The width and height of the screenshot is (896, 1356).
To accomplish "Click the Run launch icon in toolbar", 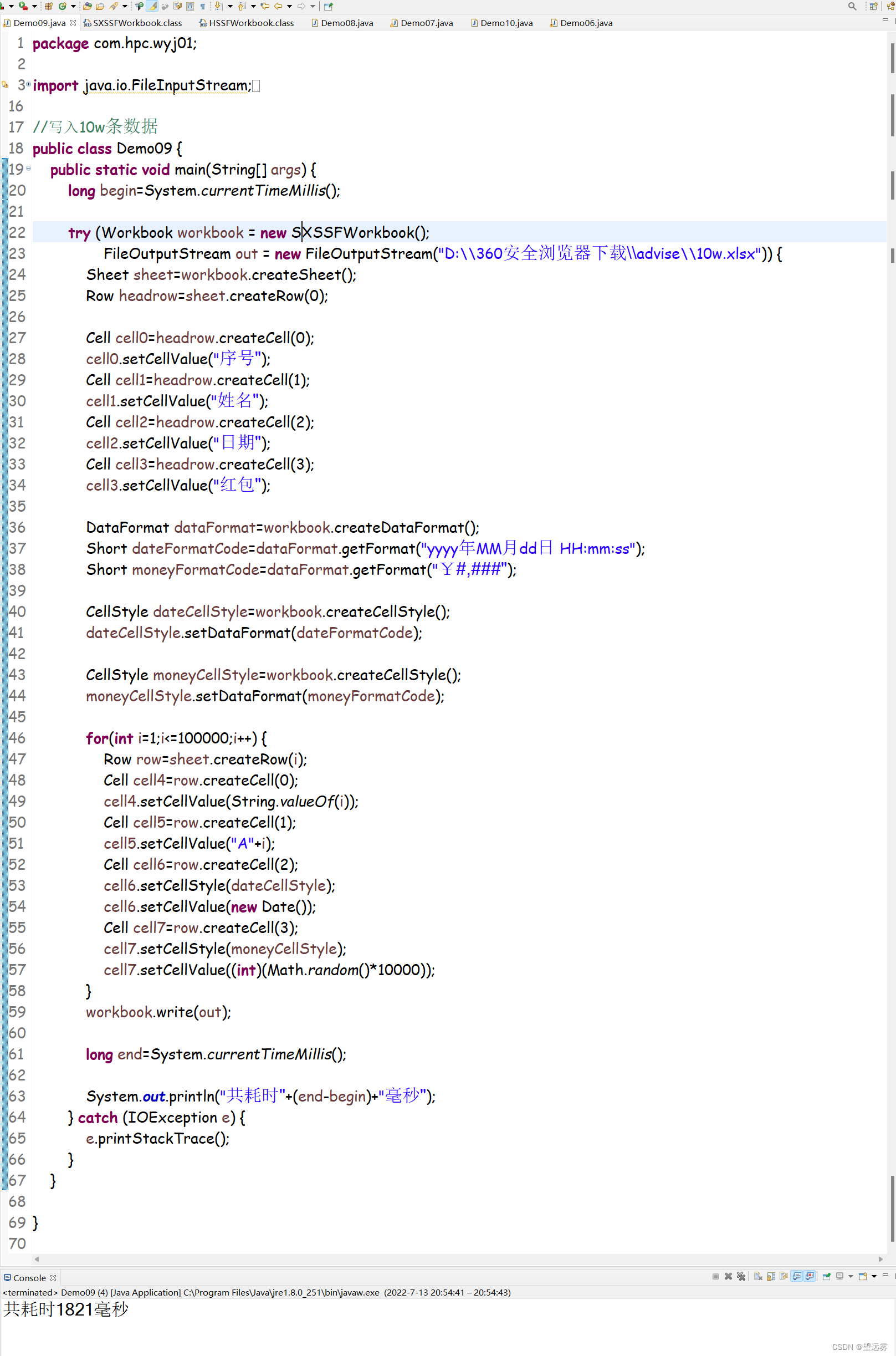I will (x=23, y=6).
